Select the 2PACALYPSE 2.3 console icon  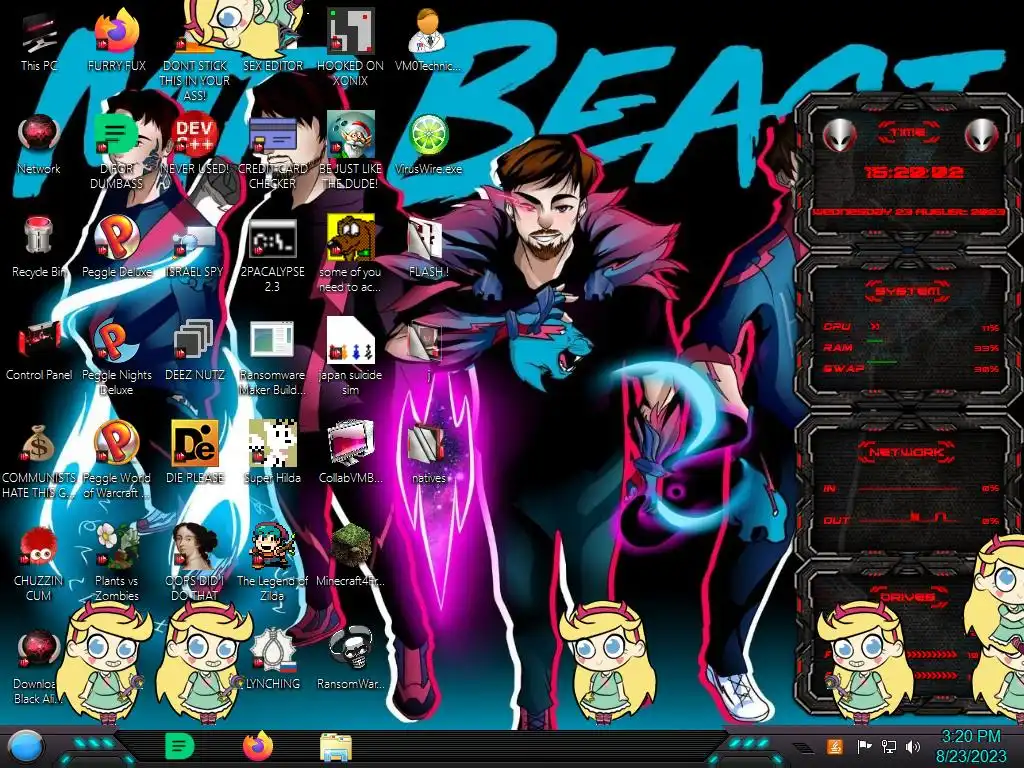click(272, 239)
